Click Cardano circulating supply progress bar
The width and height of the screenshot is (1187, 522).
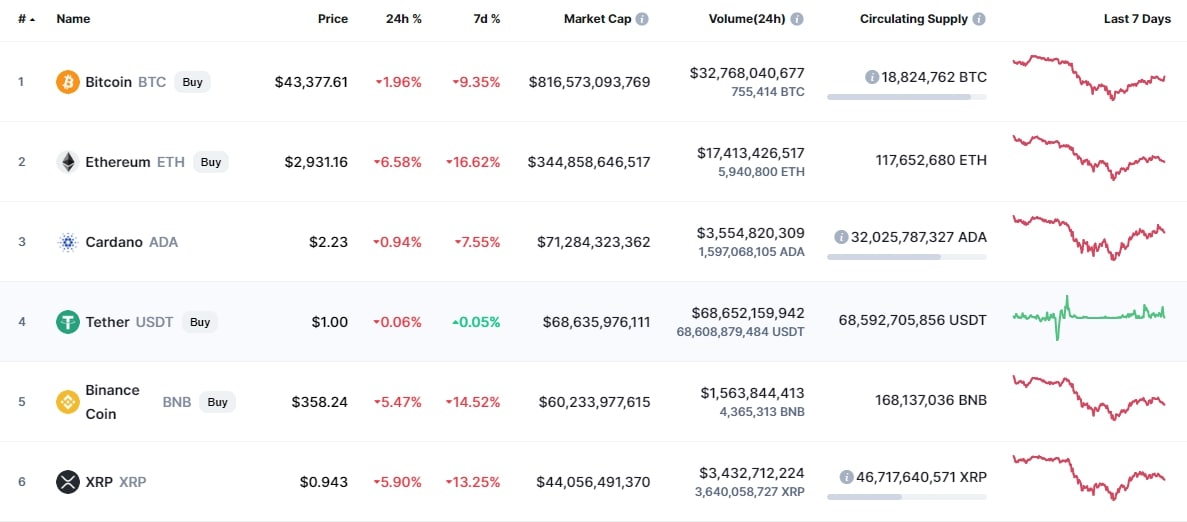tap(907, 257)
